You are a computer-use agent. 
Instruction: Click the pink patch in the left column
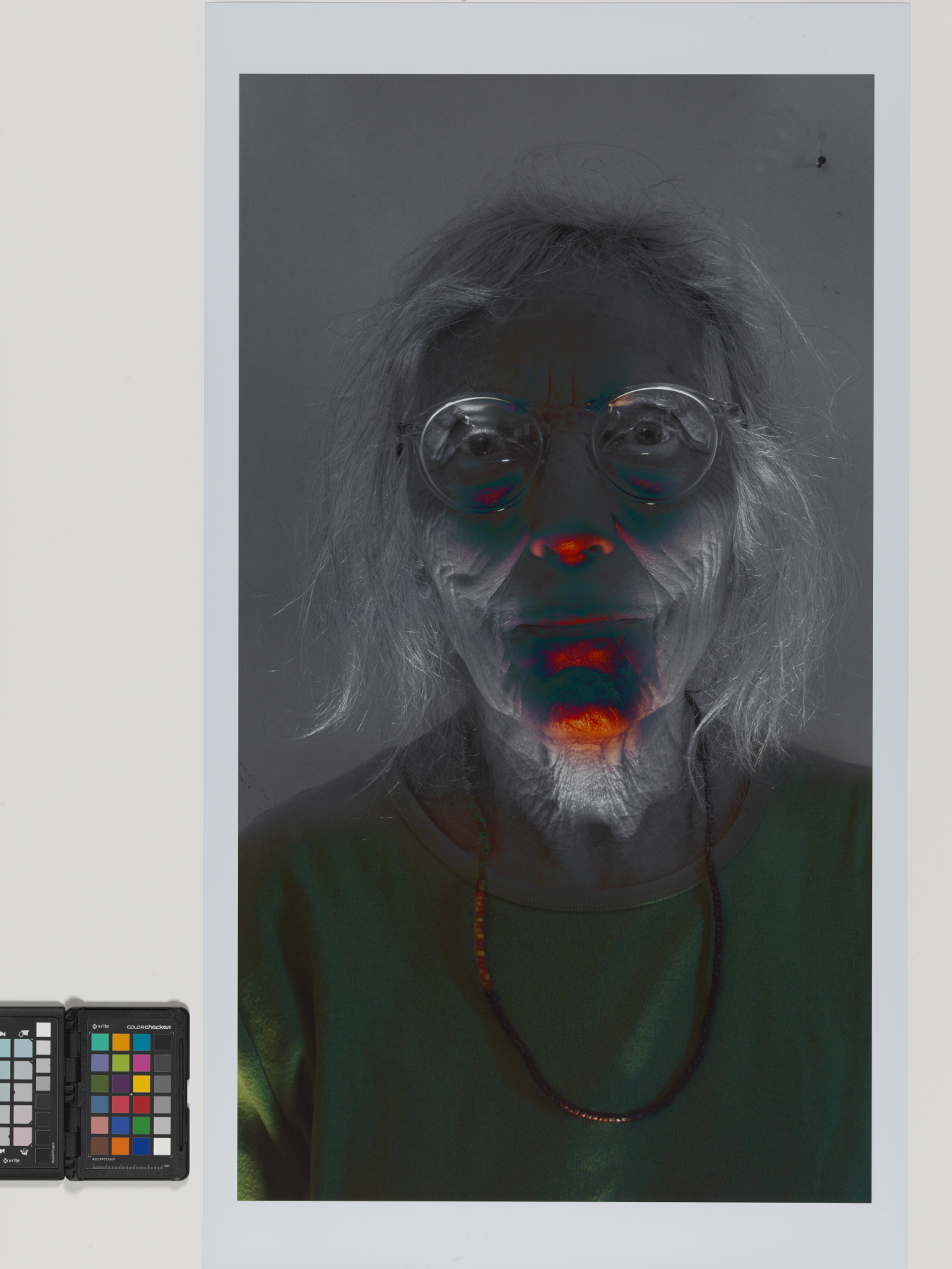coord(100,1124)
